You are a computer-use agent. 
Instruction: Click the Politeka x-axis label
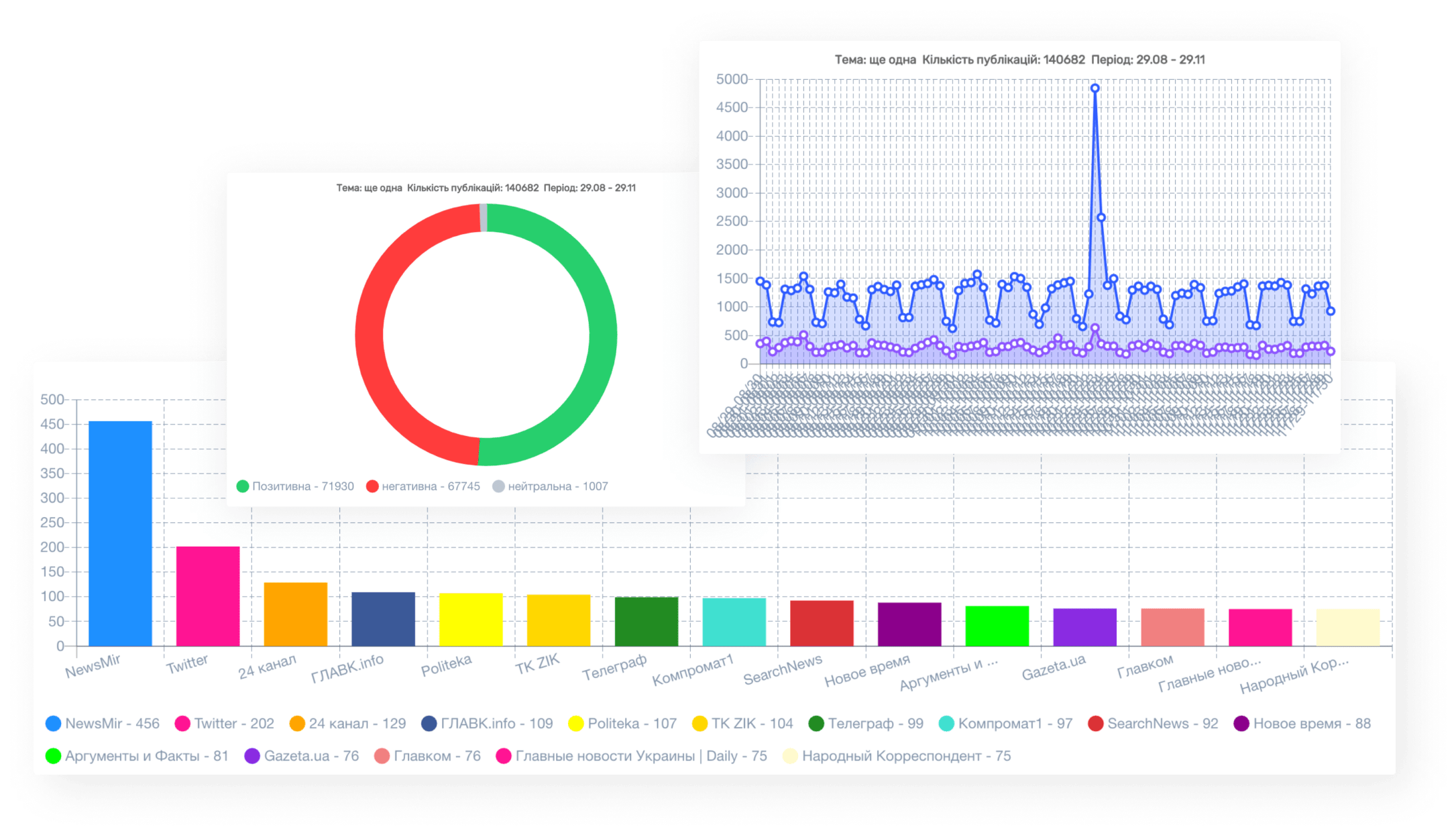point(447,665)
